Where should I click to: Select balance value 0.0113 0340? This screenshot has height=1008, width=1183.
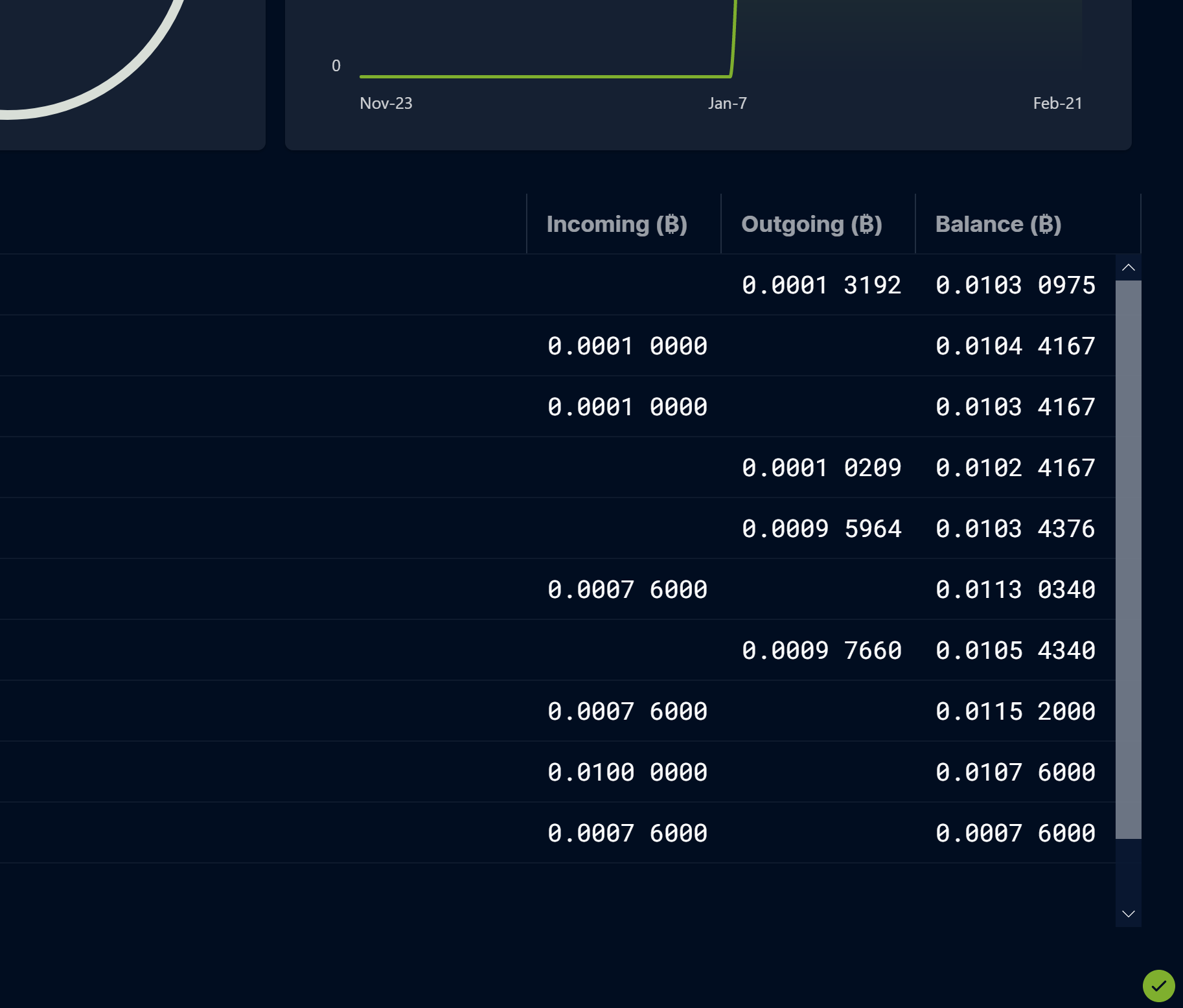[x=1015, y=590]
